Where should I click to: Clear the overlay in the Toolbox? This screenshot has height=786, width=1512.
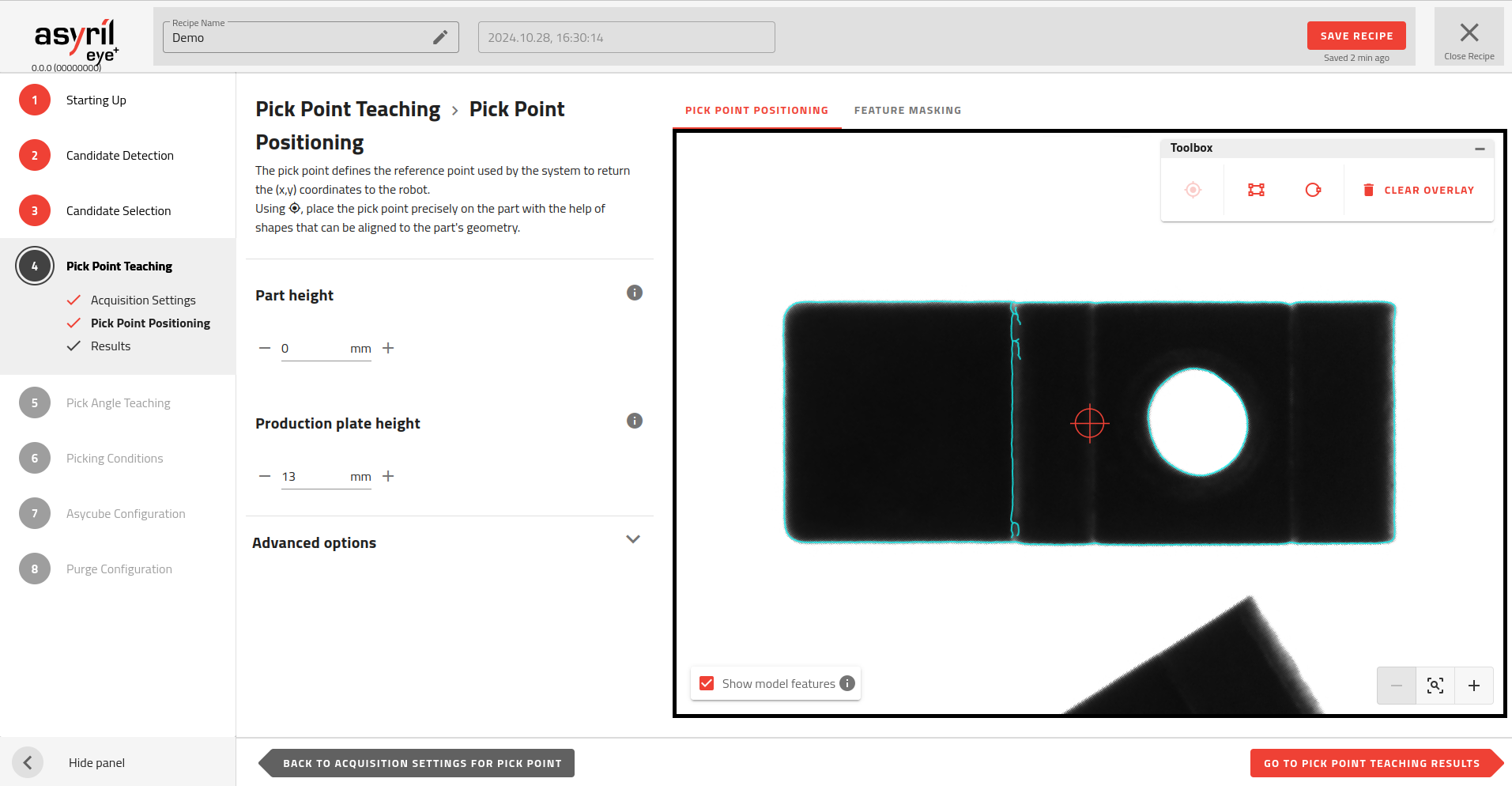coord(1419,190)
